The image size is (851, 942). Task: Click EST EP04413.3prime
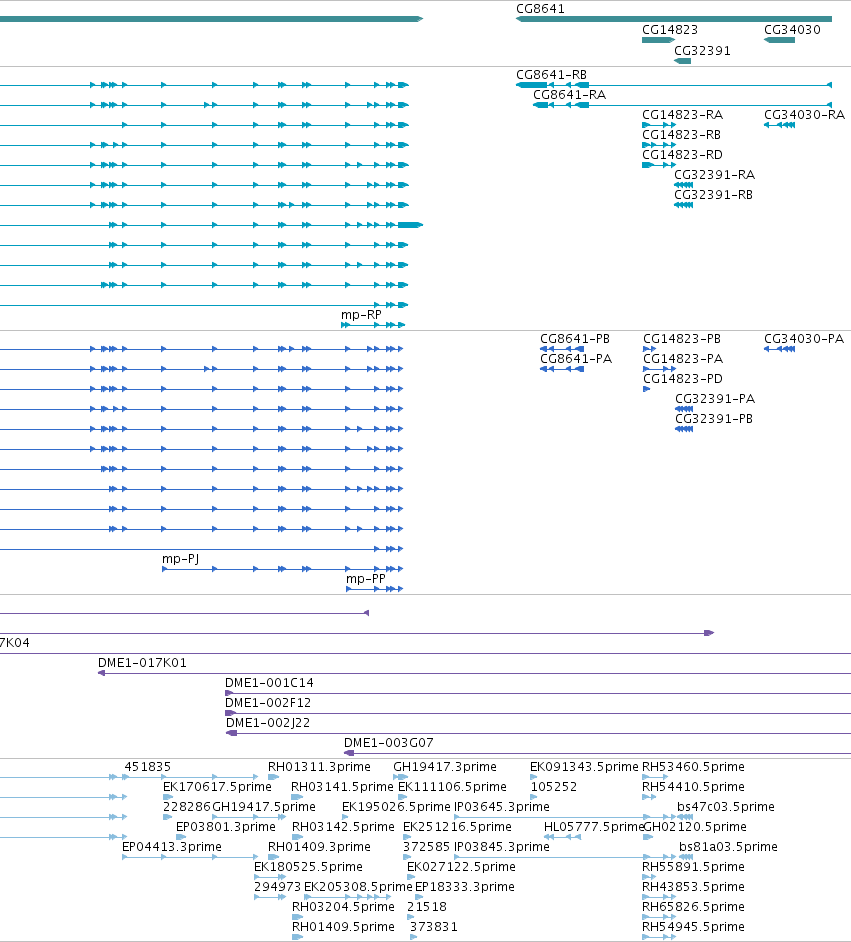[171, 847]
